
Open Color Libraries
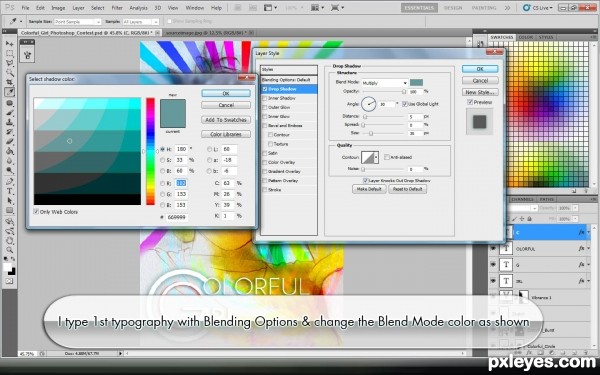coord(226,134)
